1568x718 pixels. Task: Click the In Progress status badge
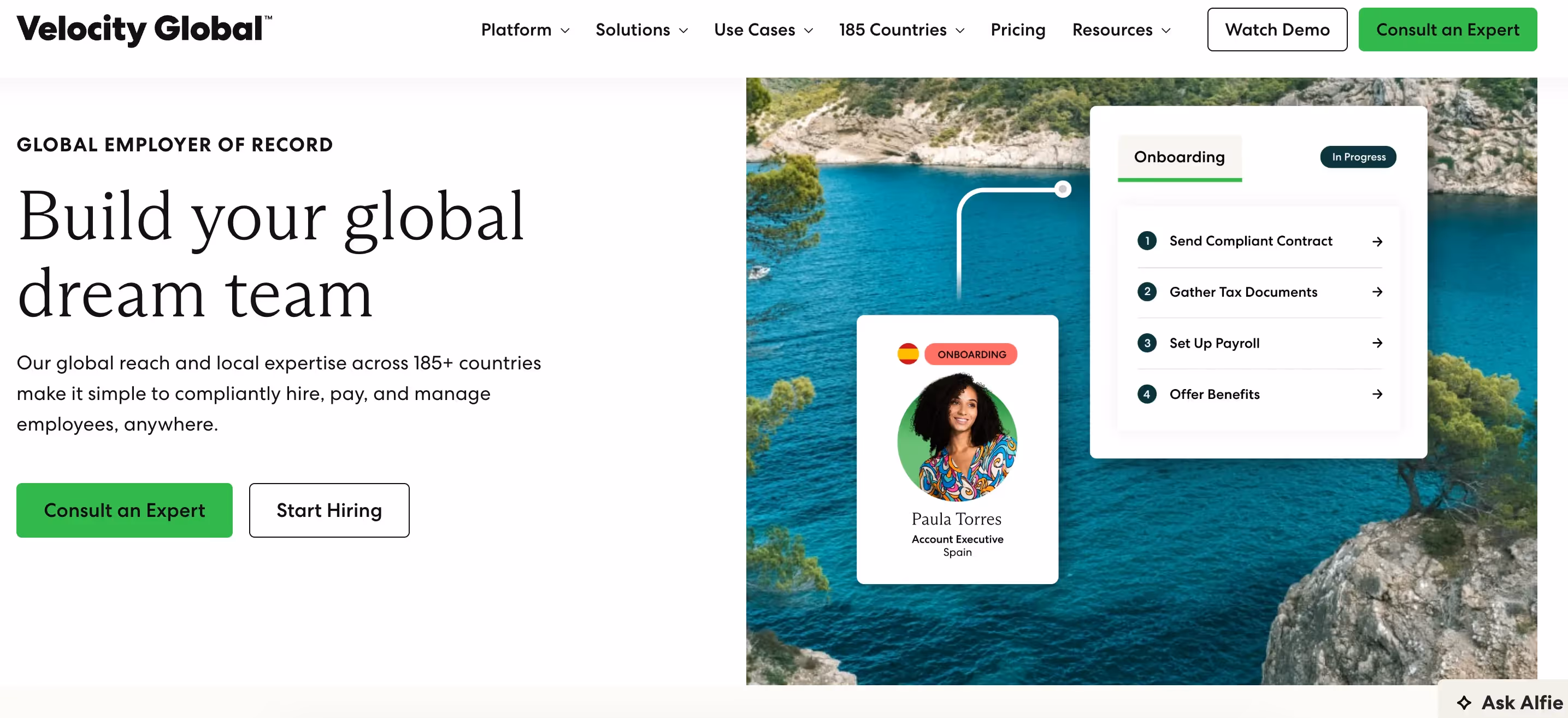pos(1358,156)
